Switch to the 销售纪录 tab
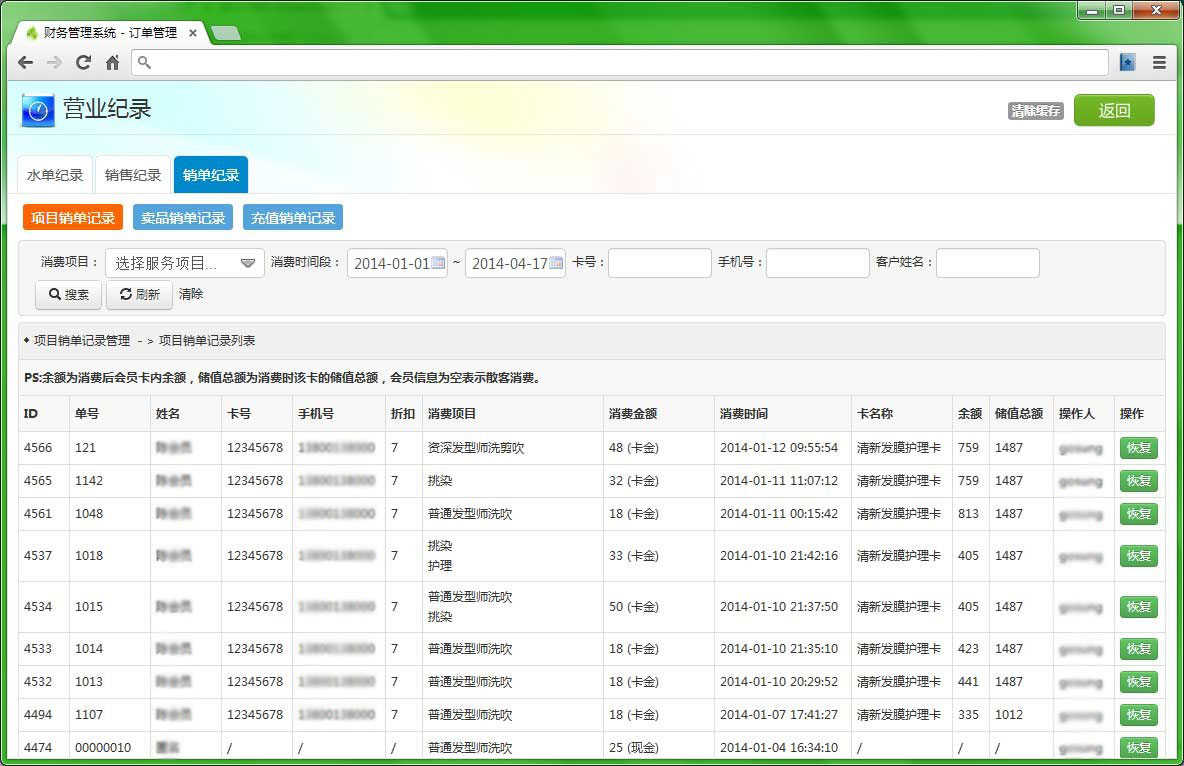The height and width of the screenshot is (766, 1184). point(133,175)
